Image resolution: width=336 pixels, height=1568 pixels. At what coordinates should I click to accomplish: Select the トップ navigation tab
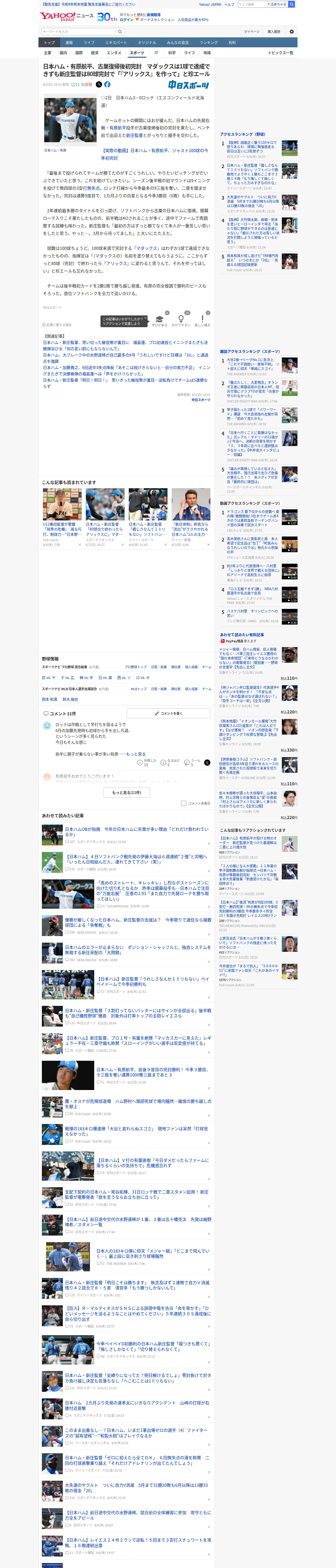pos(49,43)
